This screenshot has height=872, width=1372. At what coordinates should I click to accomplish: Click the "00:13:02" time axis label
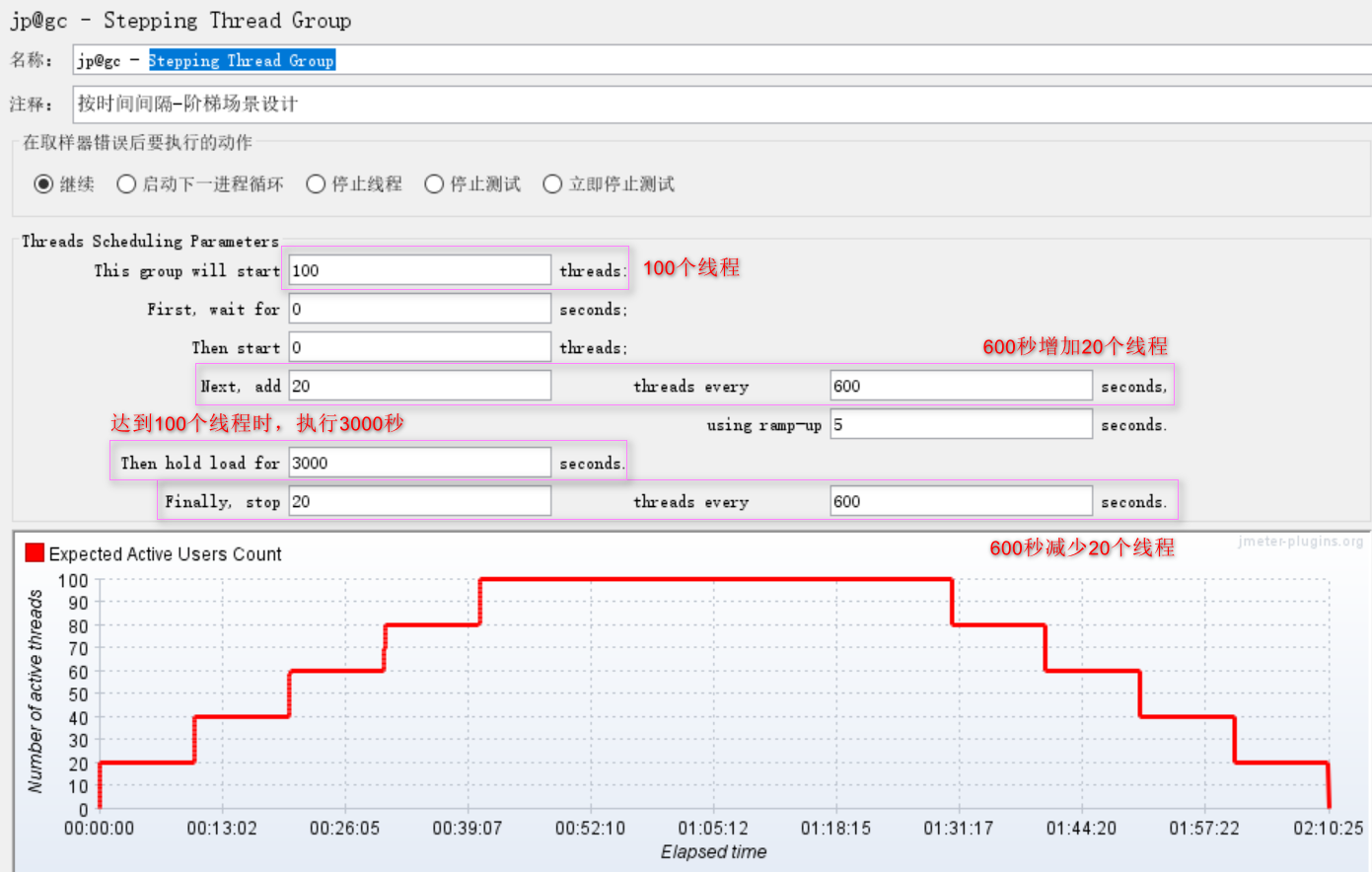point(222,828)
